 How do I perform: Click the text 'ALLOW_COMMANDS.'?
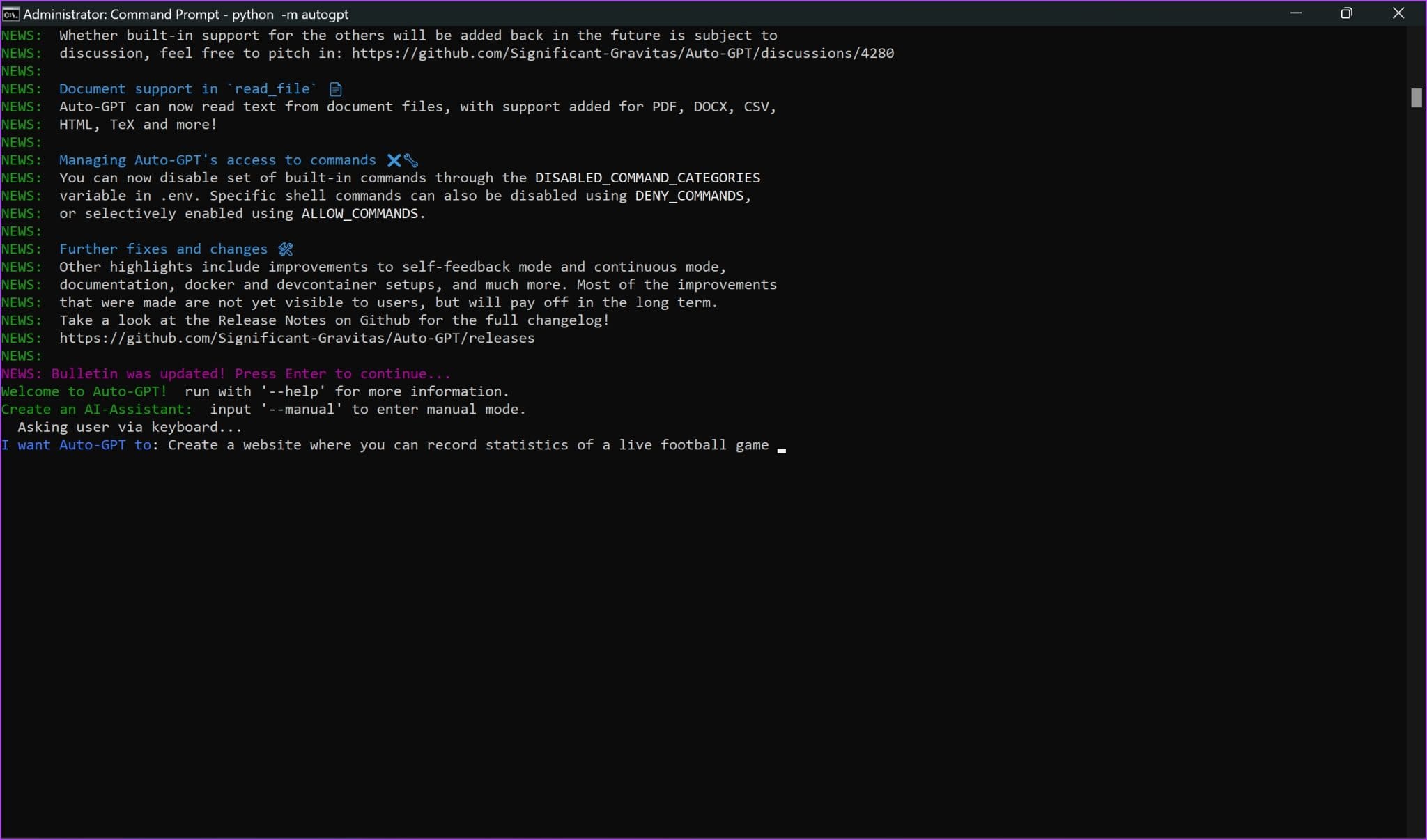(363, 214)
